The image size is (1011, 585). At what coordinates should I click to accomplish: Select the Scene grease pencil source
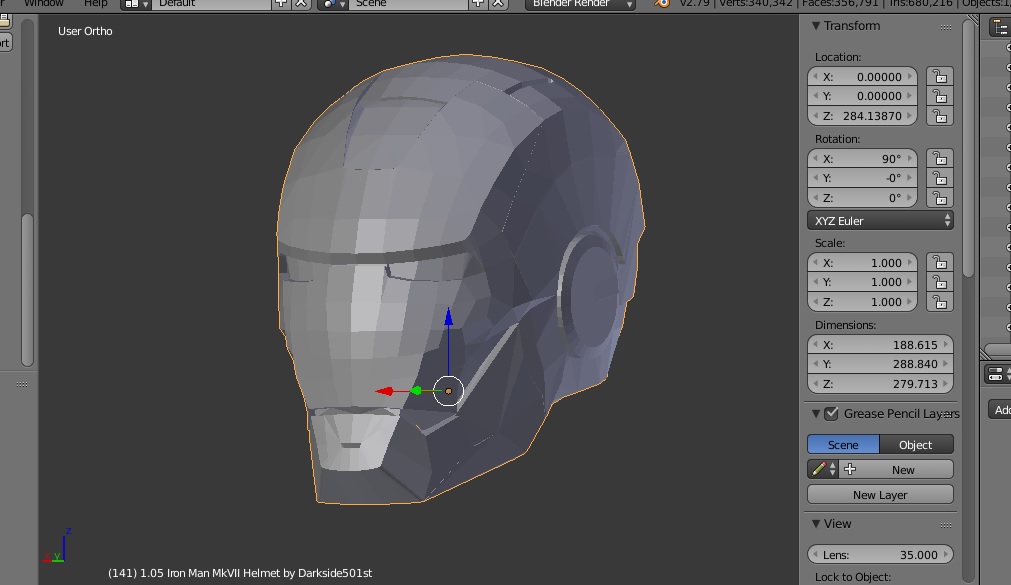[x=843, y=445]
